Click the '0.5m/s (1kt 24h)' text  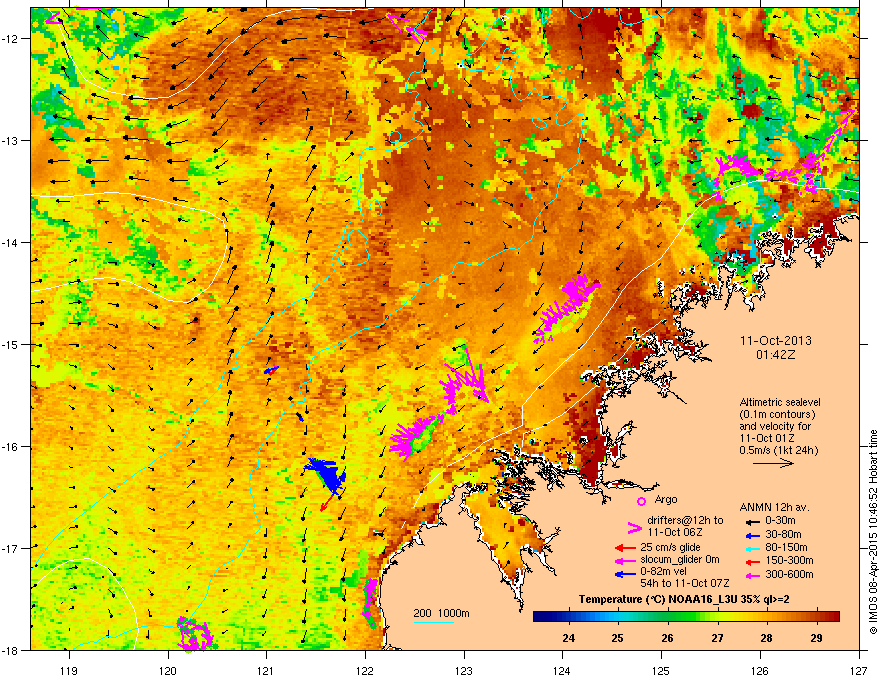pyautogui.click(x=779, y=450)
